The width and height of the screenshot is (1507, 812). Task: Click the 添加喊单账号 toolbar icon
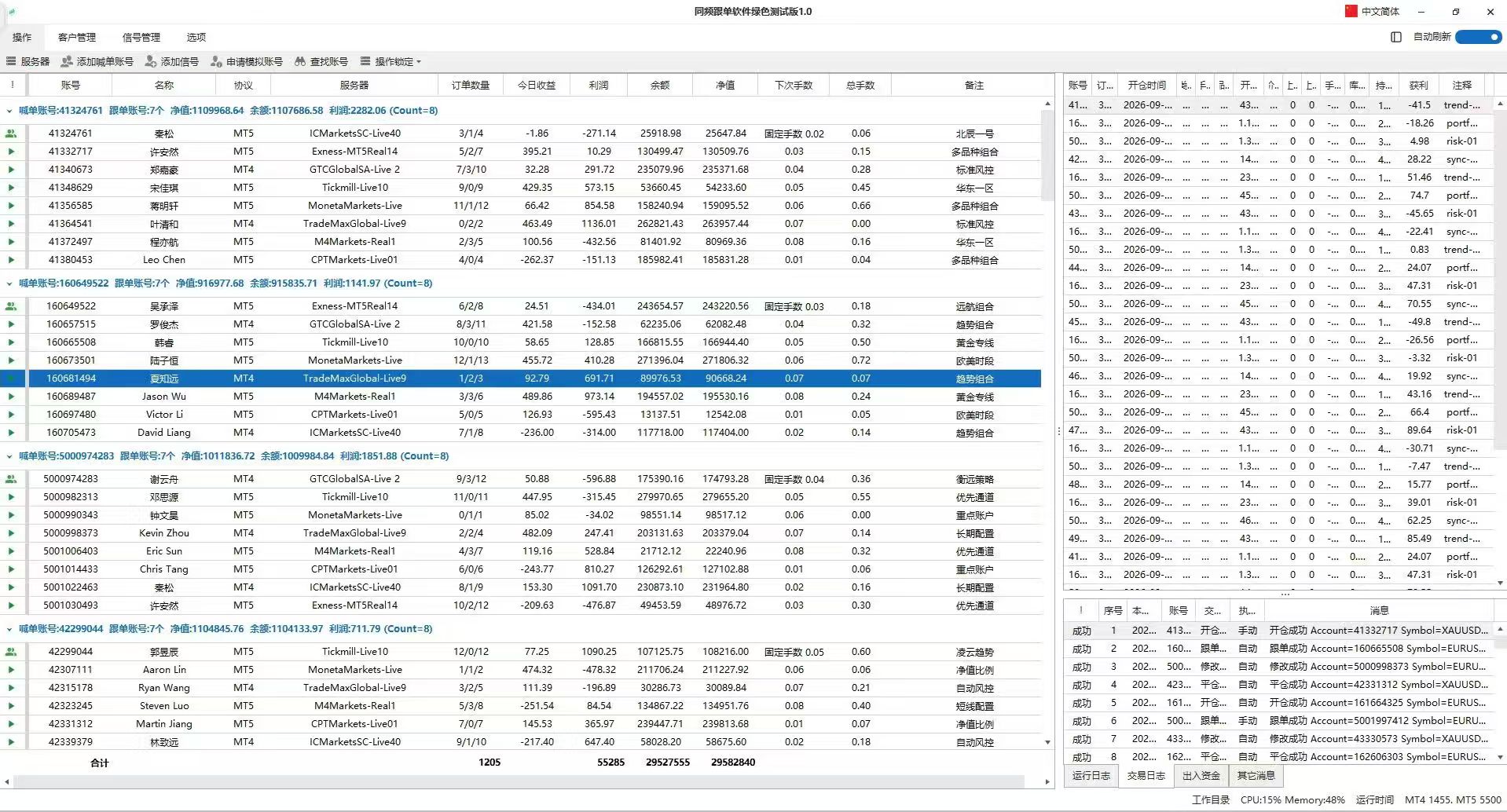[x=67, y=61]
